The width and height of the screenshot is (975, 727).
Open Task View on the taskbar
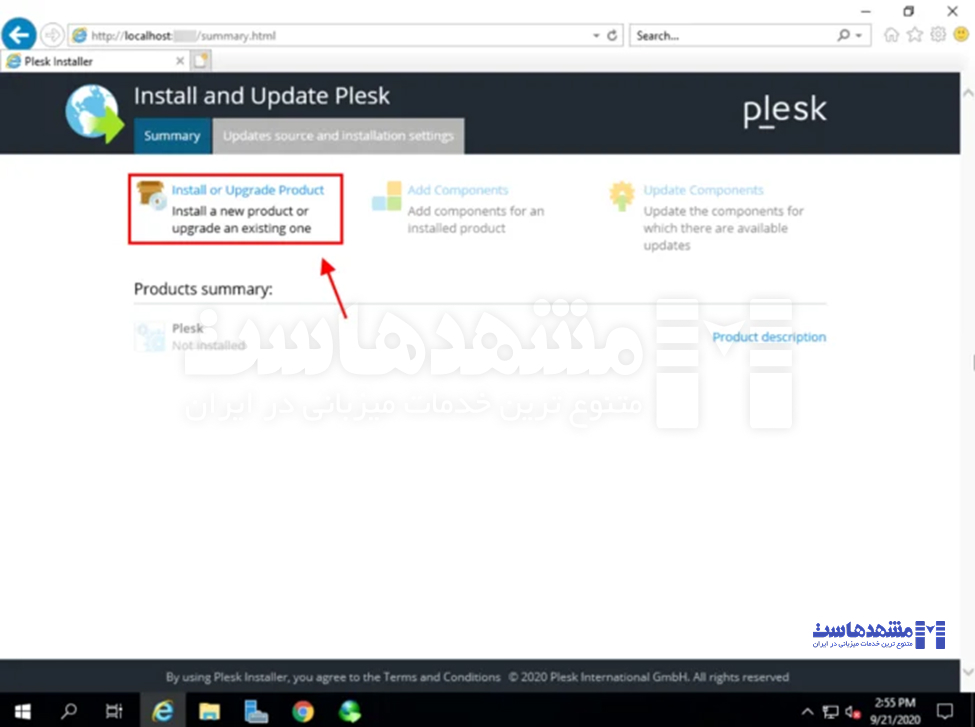[114, 711]
